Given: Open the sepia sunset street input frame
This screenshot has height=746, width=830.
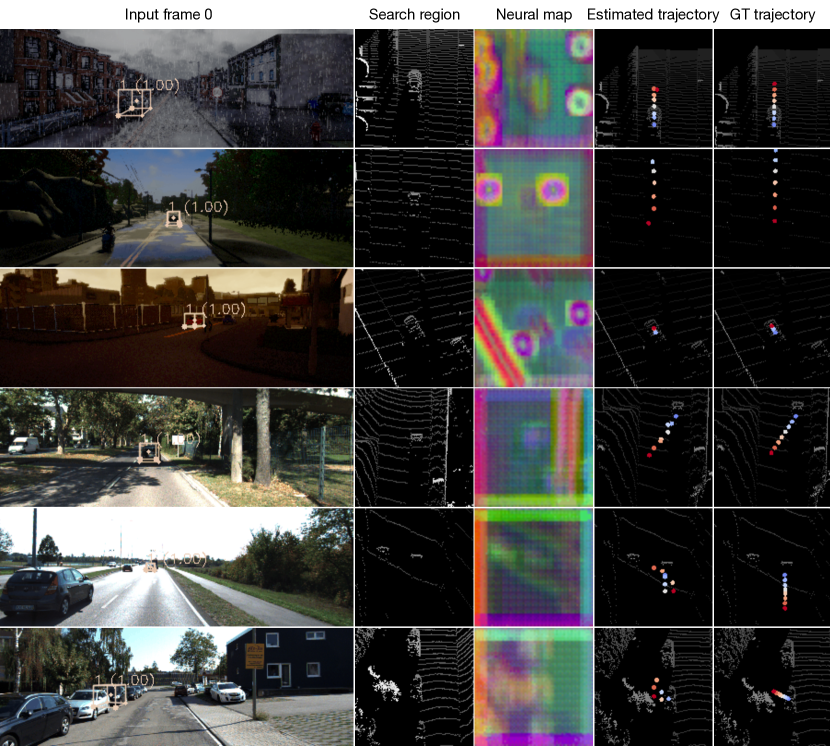Looking at the screenshot, I should tap(176, 327).
